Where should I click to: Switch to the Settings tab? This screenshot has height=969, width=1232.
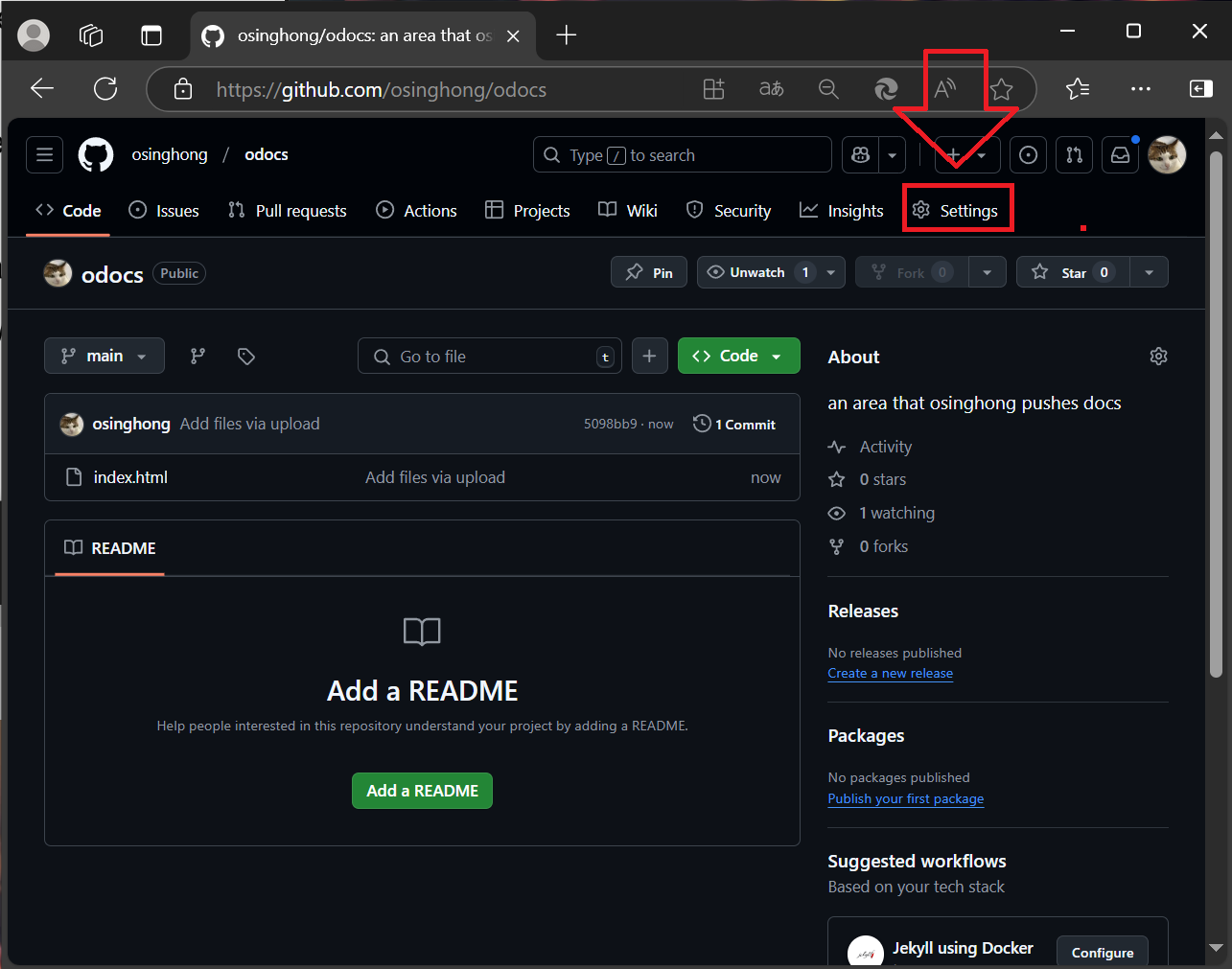tap(957, 210)
